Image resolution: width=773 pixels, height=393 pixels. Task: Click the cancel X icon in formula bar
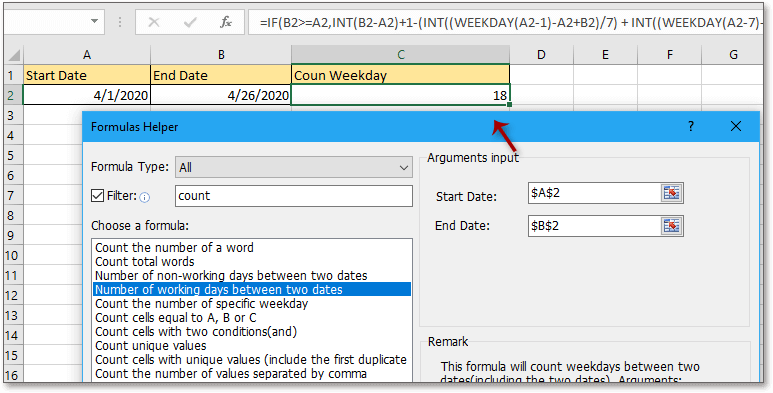click(154, 22)
